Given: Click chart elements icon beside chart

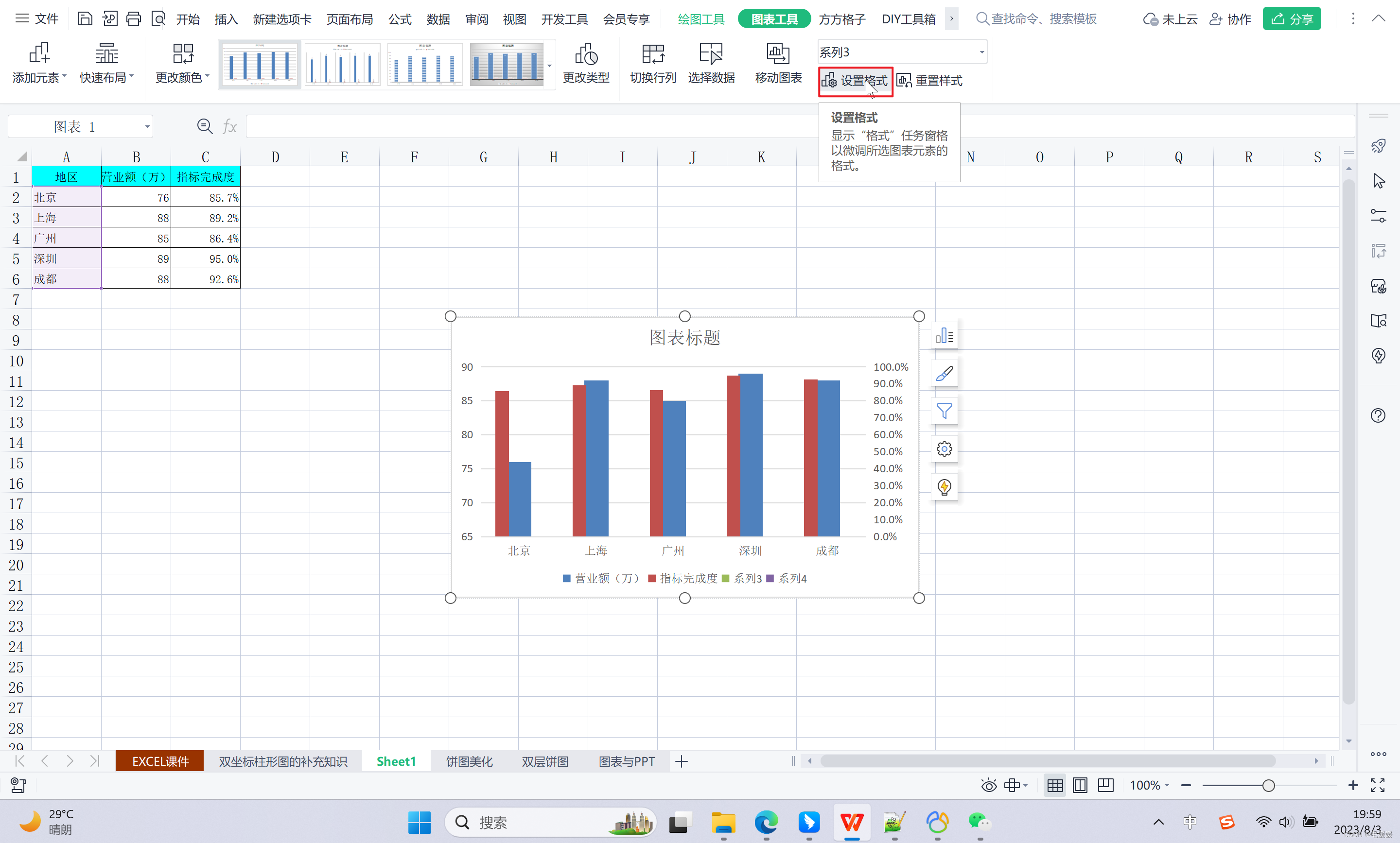Looking at the screenshot, I should tap(944, 336).
